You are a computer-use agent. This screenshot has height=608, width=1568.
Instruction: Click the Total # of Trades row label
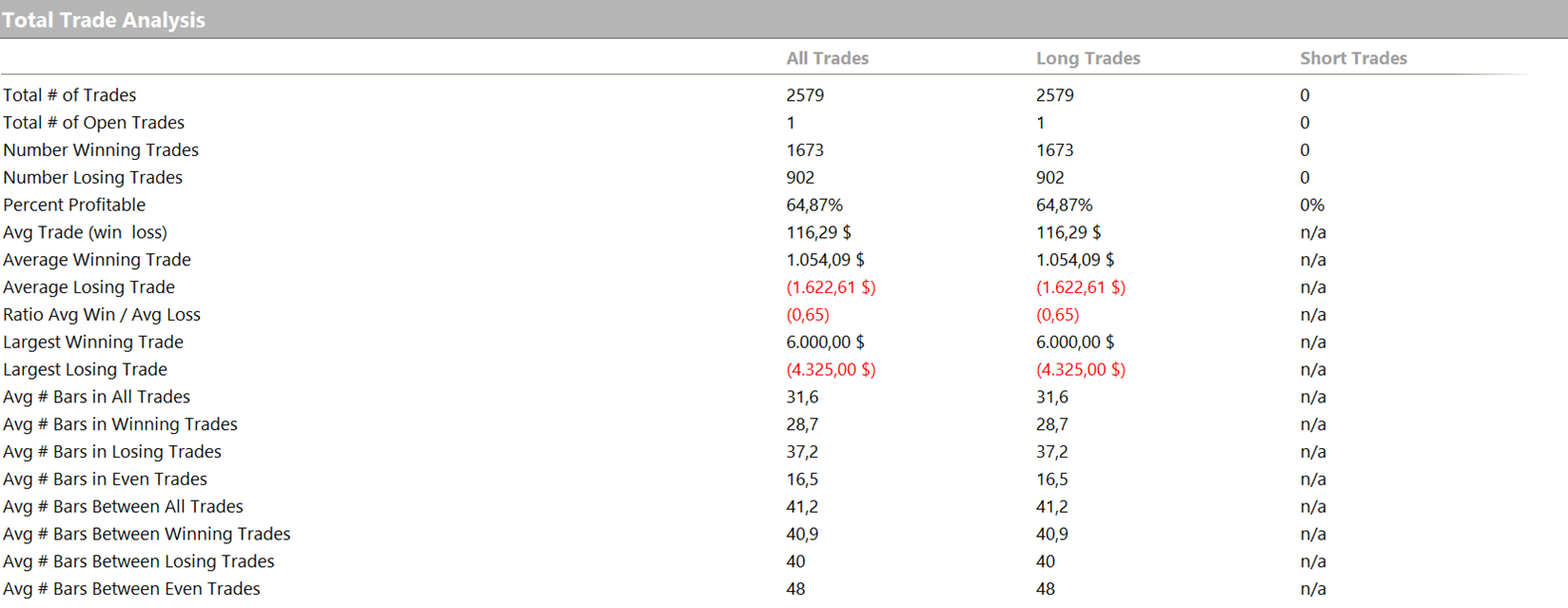(x=69, y=95)
